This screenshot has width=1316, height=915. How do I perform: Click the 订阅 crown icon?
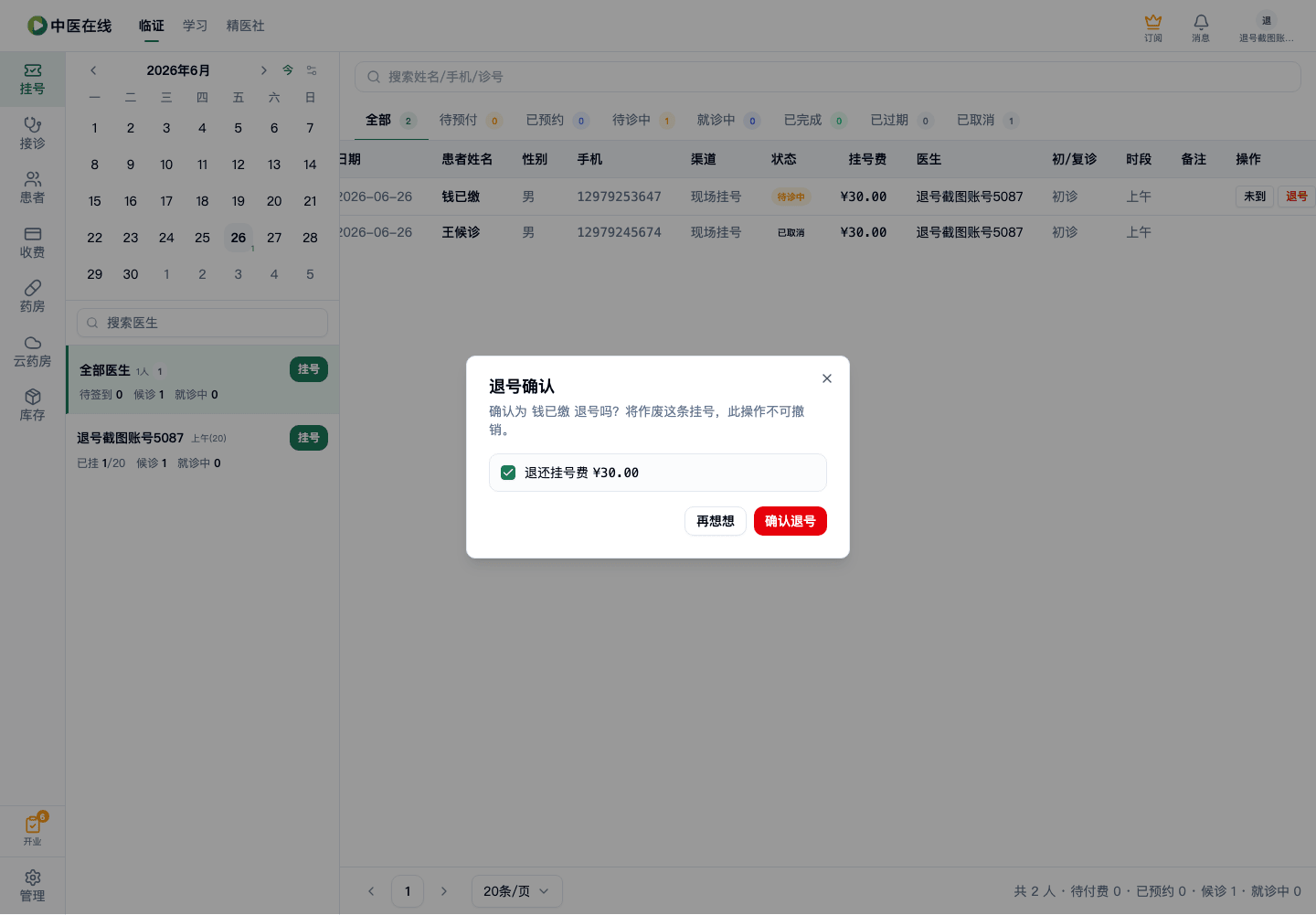coord(1153,27)
